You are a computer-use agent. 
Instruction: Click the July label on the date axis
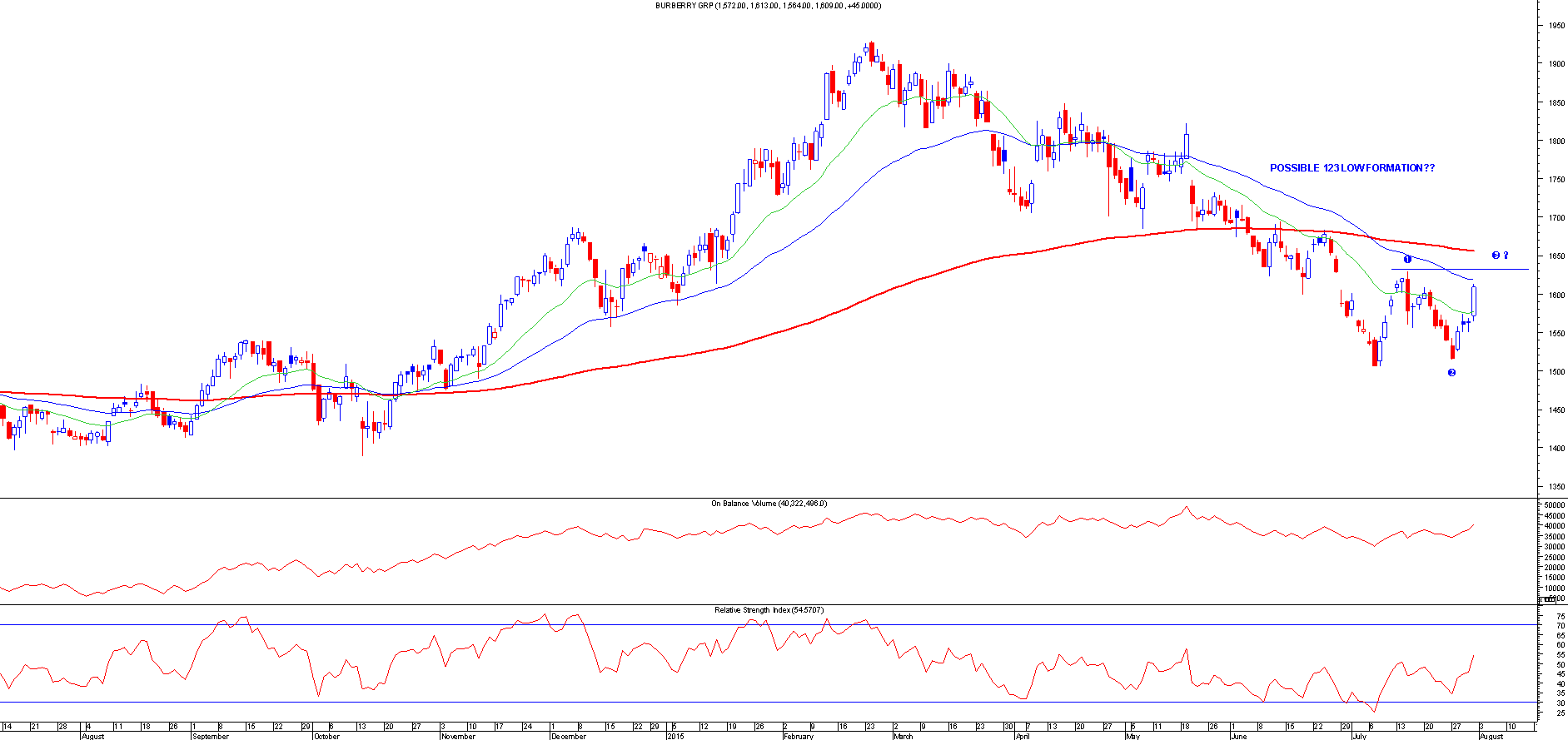tap(1359, 736)
